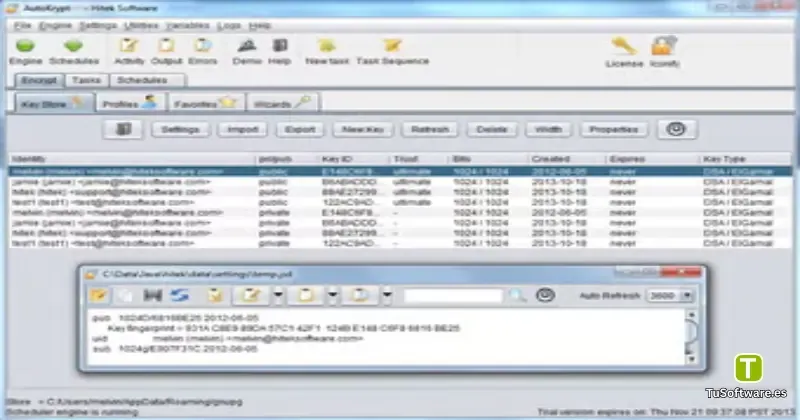
Task: Click the refresh arrows icon in log viewer
Action: 180,295
